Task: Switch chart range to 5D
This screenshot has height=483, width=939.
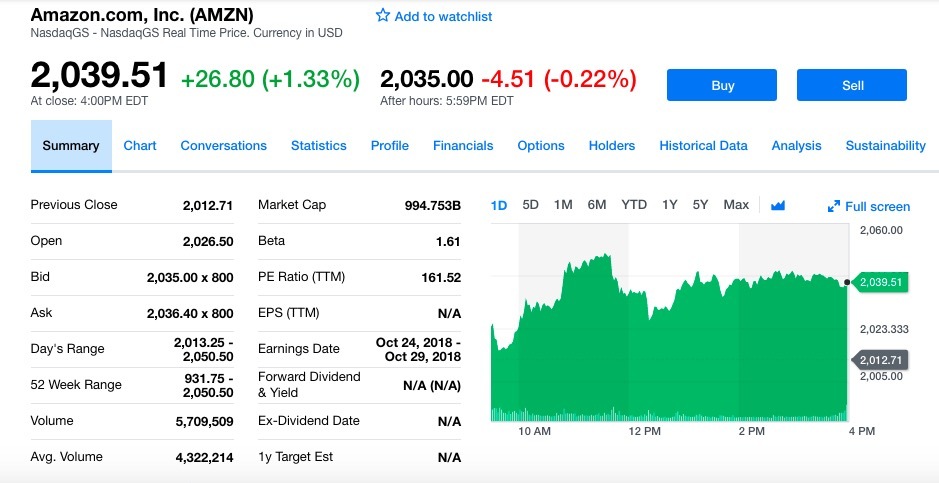Action: point(531,205)
